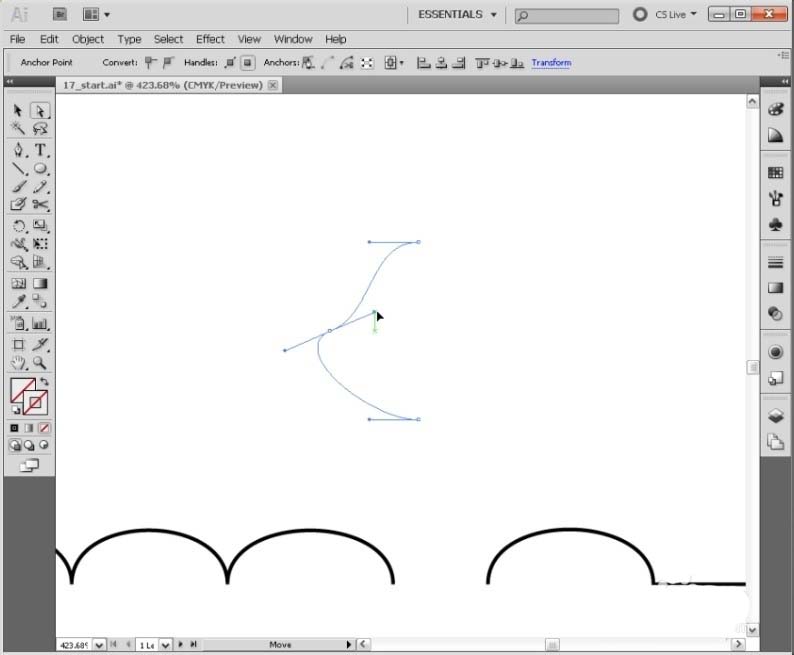Choose the Type tool

click(40, 149)
